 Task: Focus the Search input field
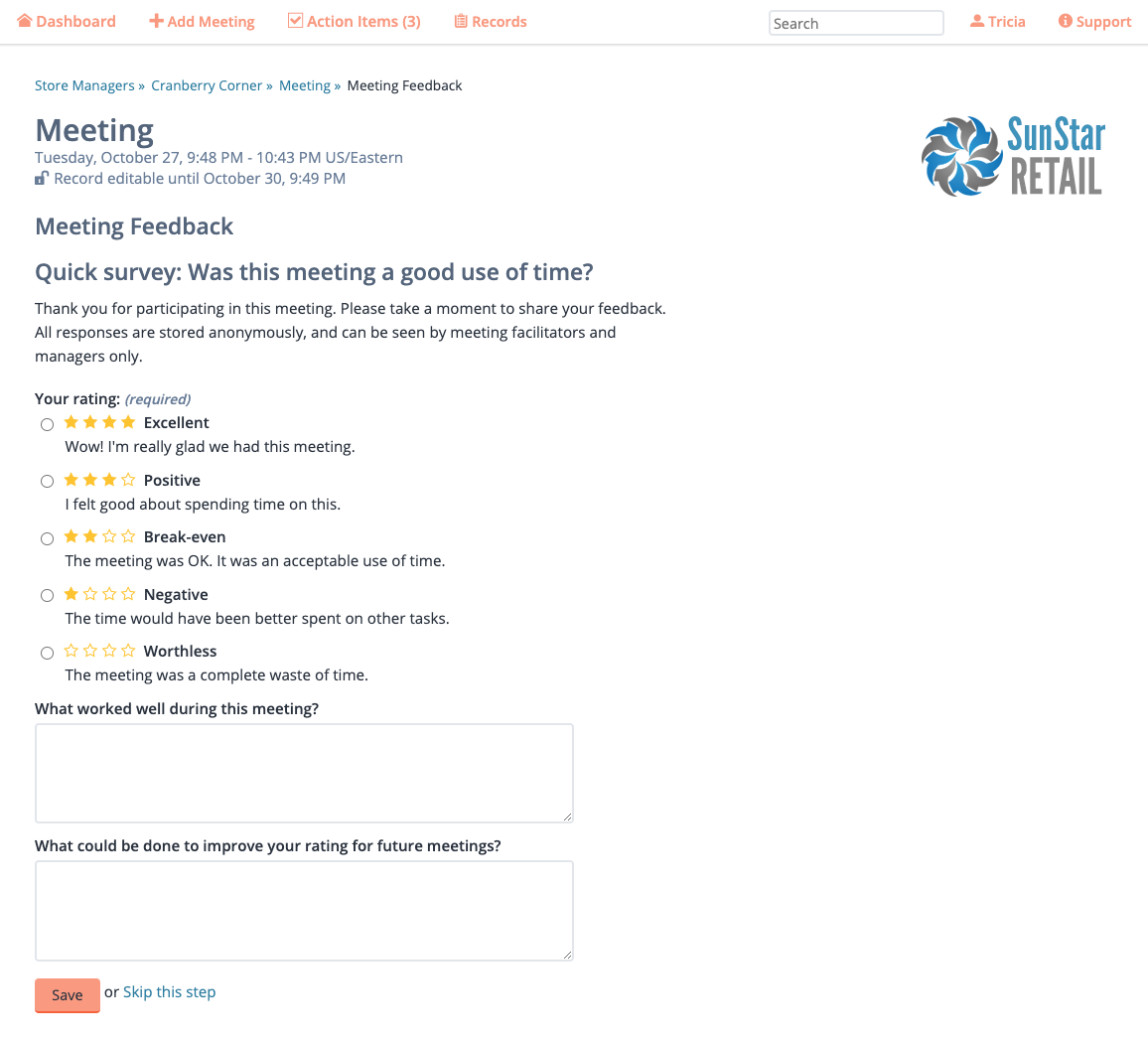pos(856,24)
